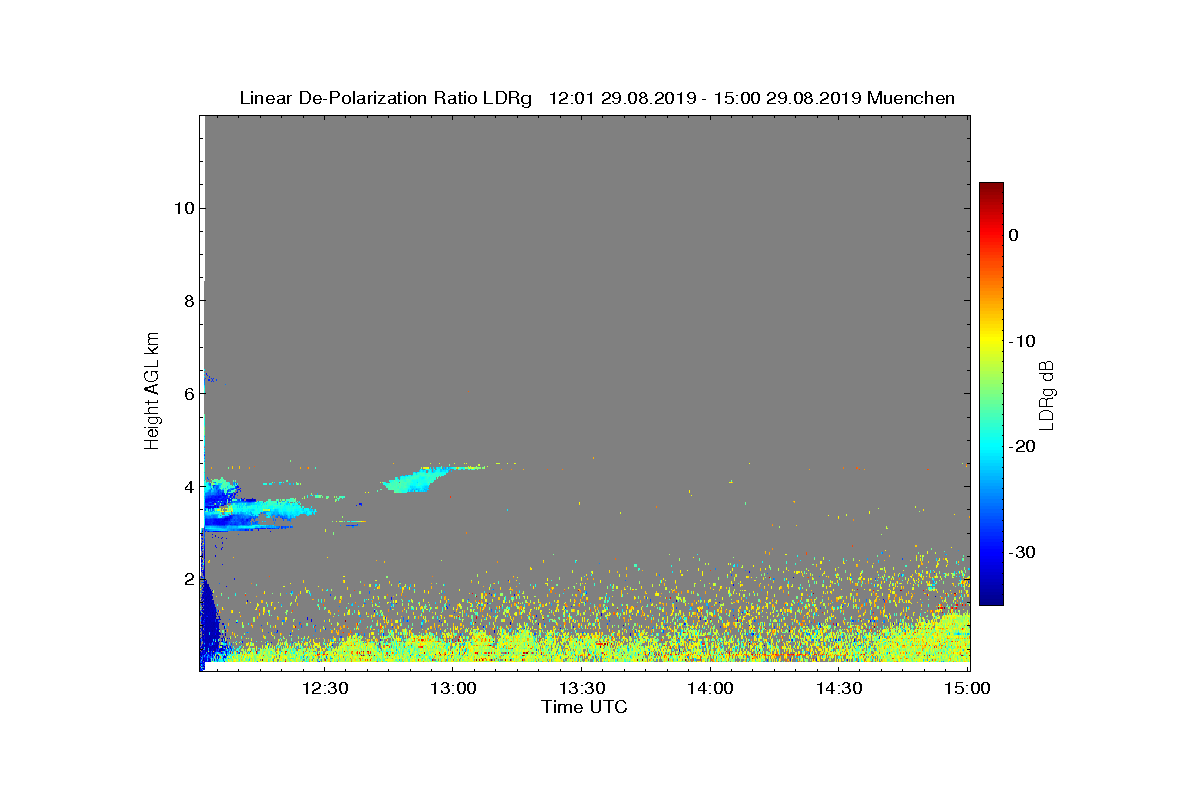This screenshot has width=1200, height=800.
Task: Click the height axis label 4
Action: (187, 486)
